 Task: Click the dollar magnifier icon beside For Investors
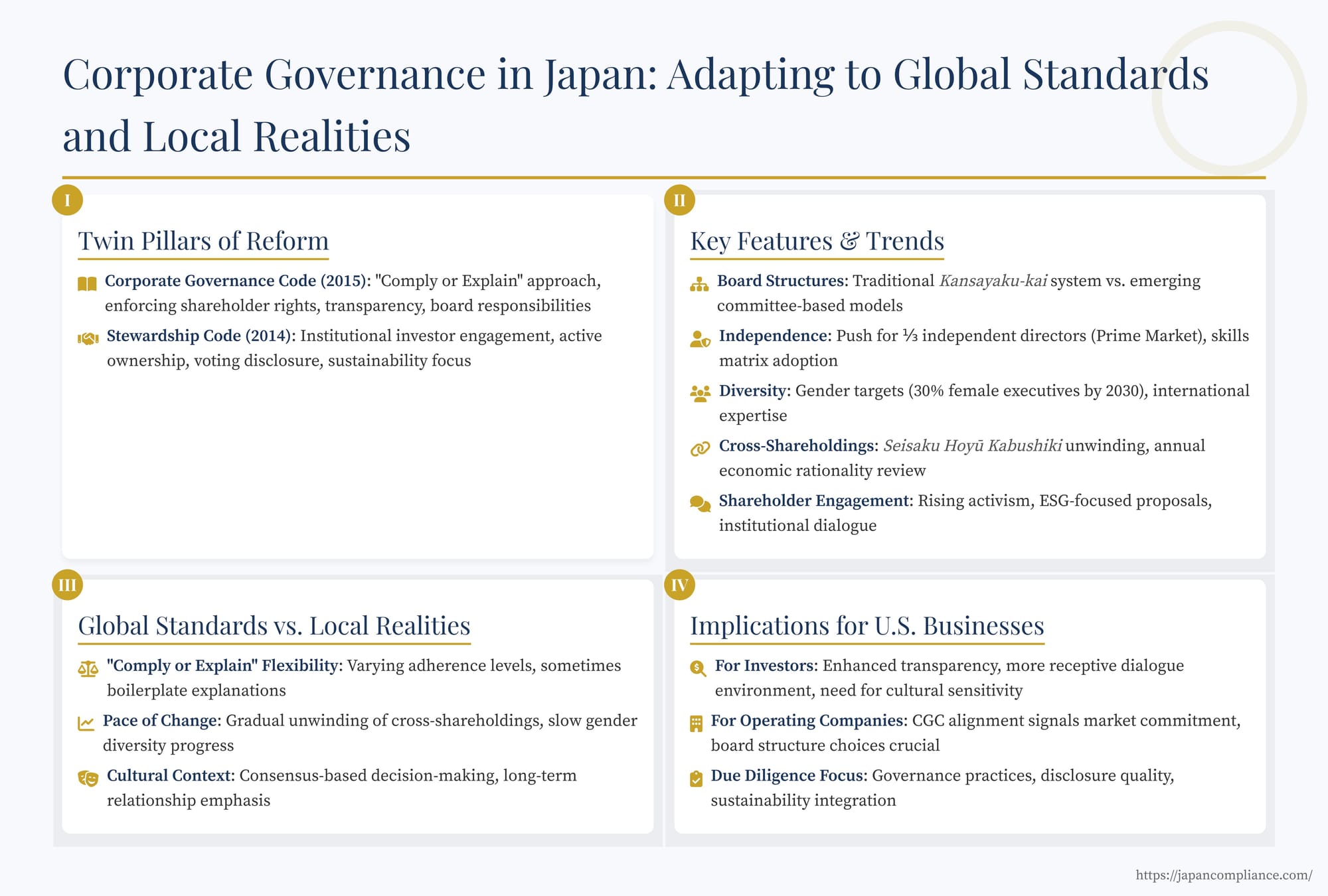(x=698, y=668)
